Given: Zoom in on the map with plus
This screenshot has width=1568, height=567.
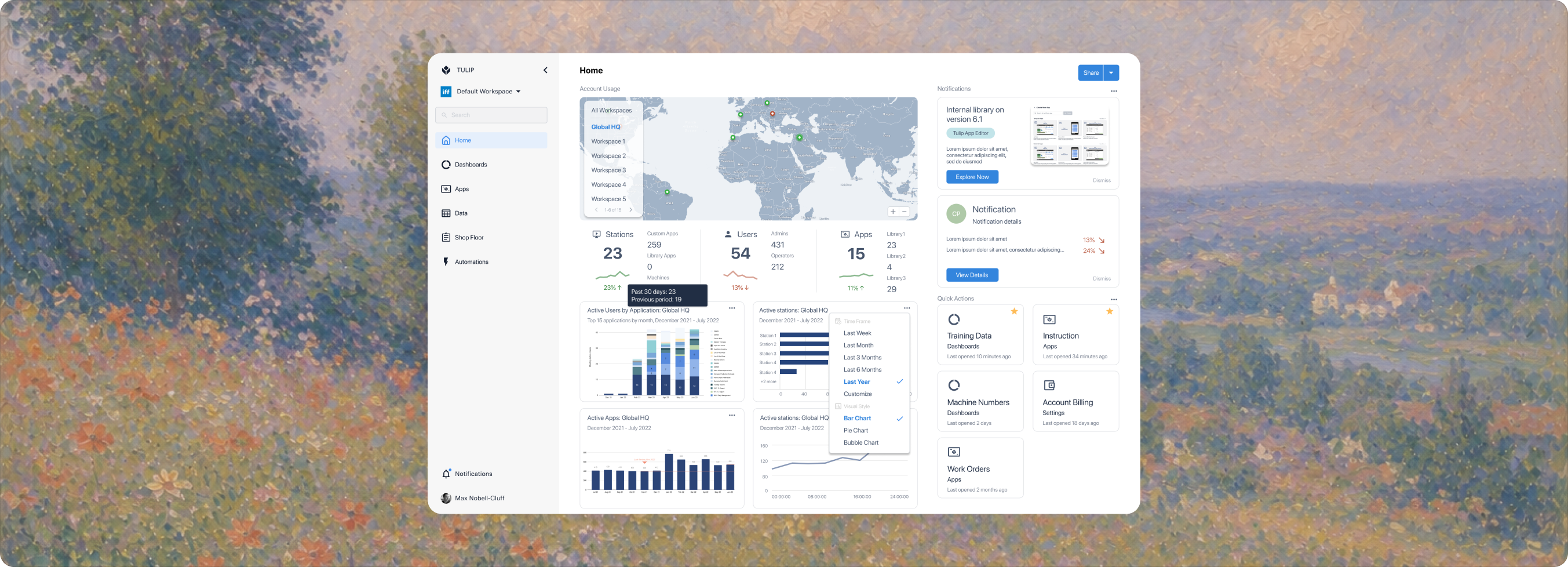Looking at the screenshot, I should tap(892, 212).
